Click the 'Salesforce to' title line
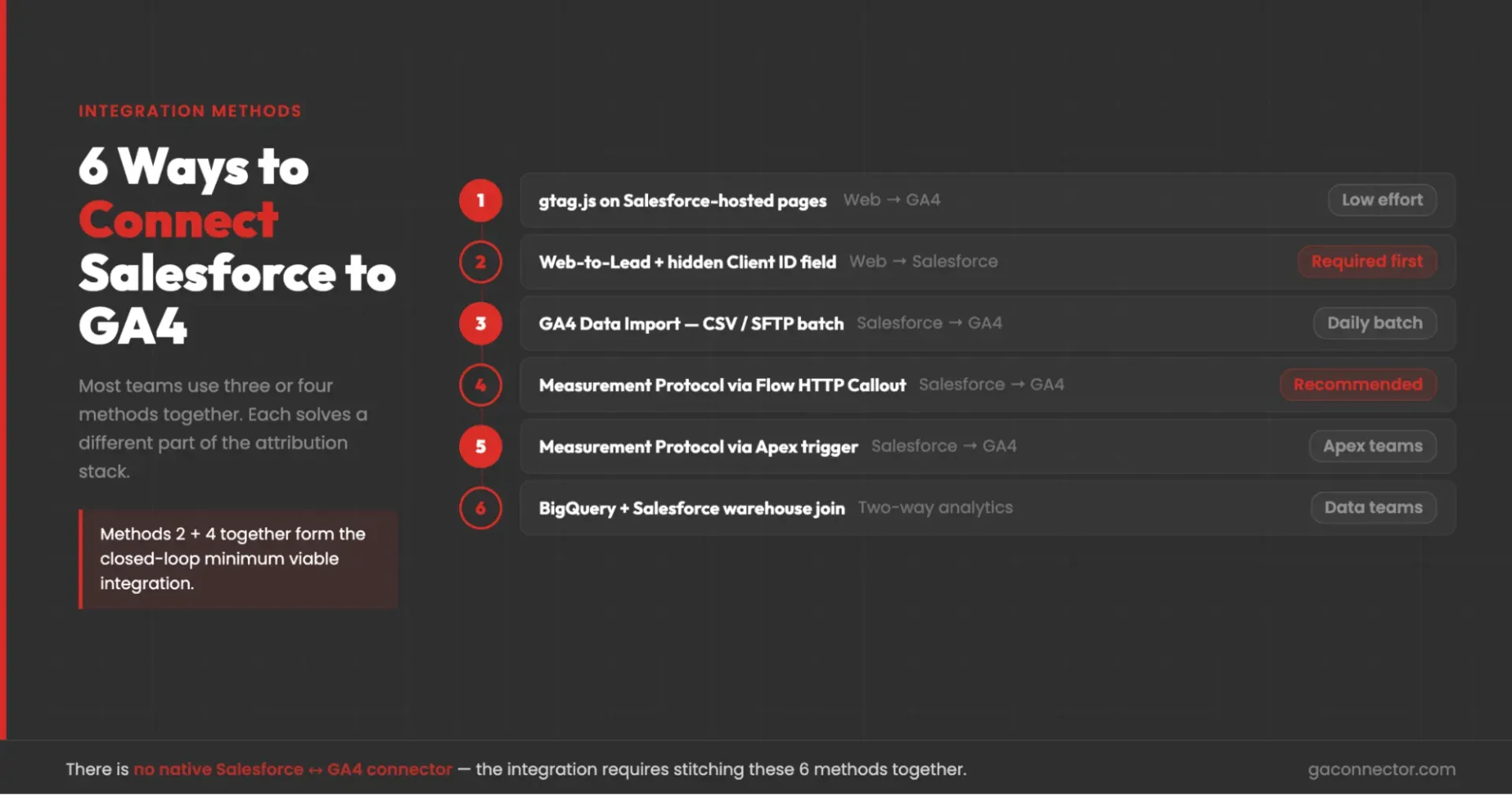The height and width of the screenshot is (795, 1512). coord(237,273)
